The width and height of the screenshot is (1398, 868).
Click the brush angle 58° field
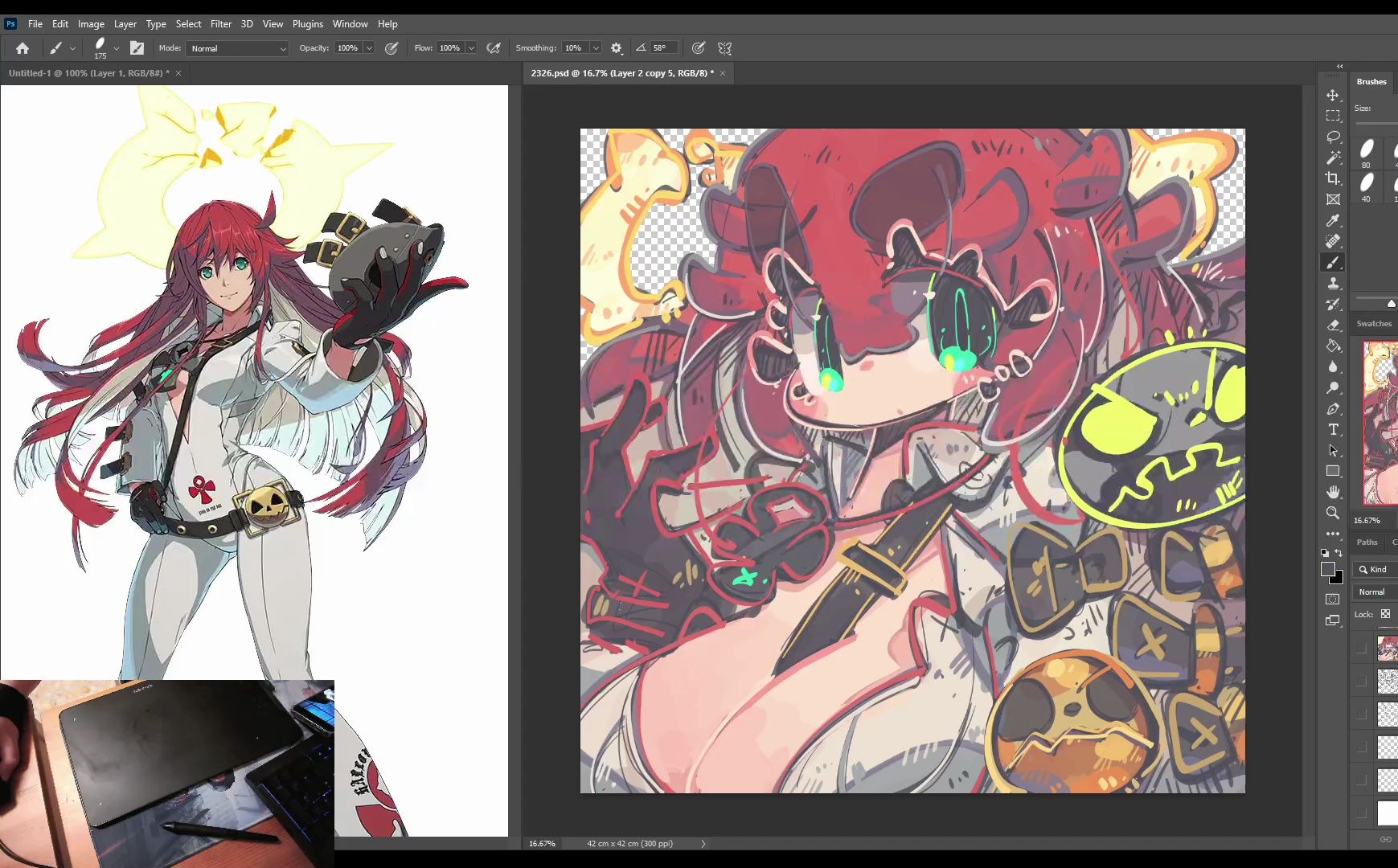662,48
